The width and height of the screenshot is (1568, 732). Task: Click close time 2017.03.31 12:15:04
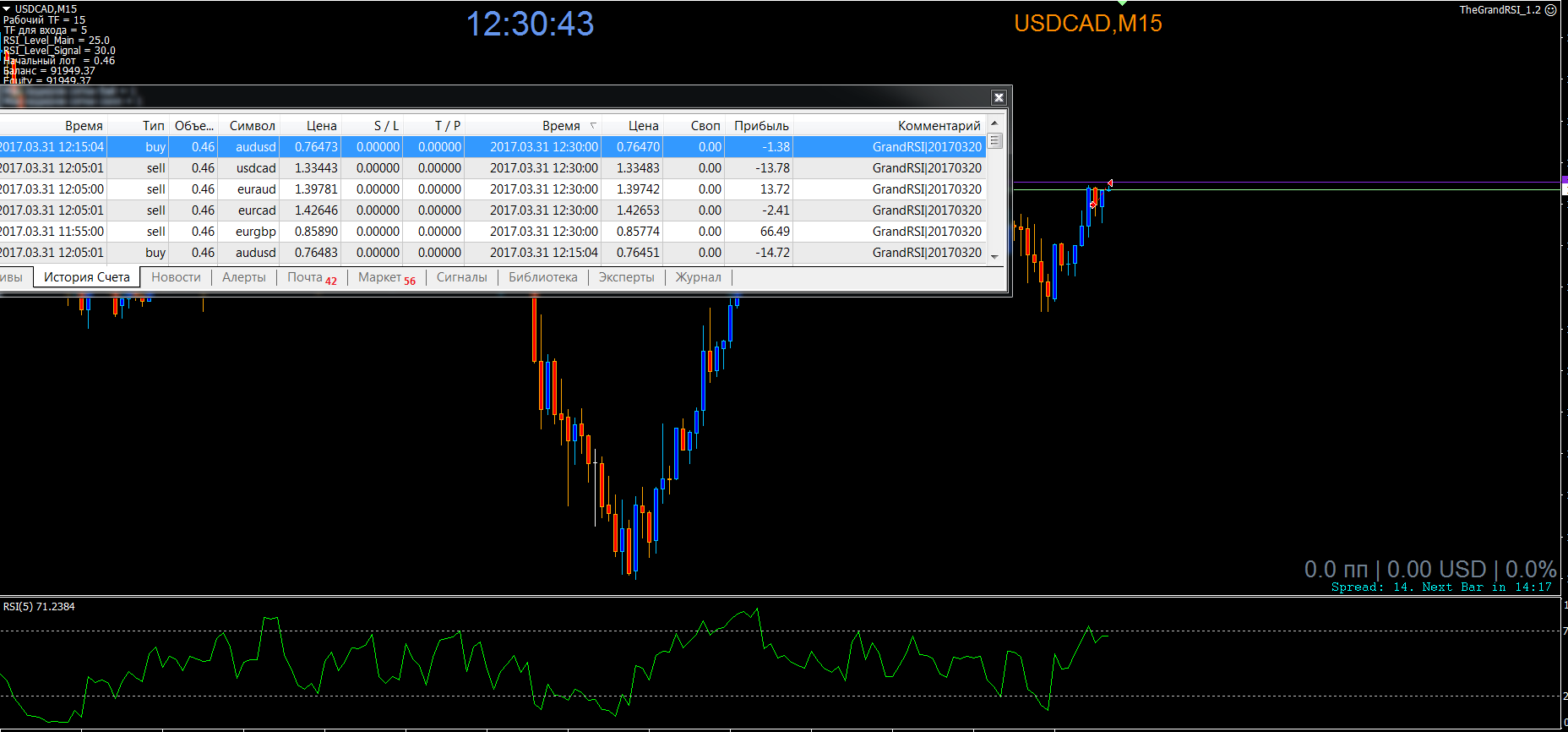(x=544, y=252)
